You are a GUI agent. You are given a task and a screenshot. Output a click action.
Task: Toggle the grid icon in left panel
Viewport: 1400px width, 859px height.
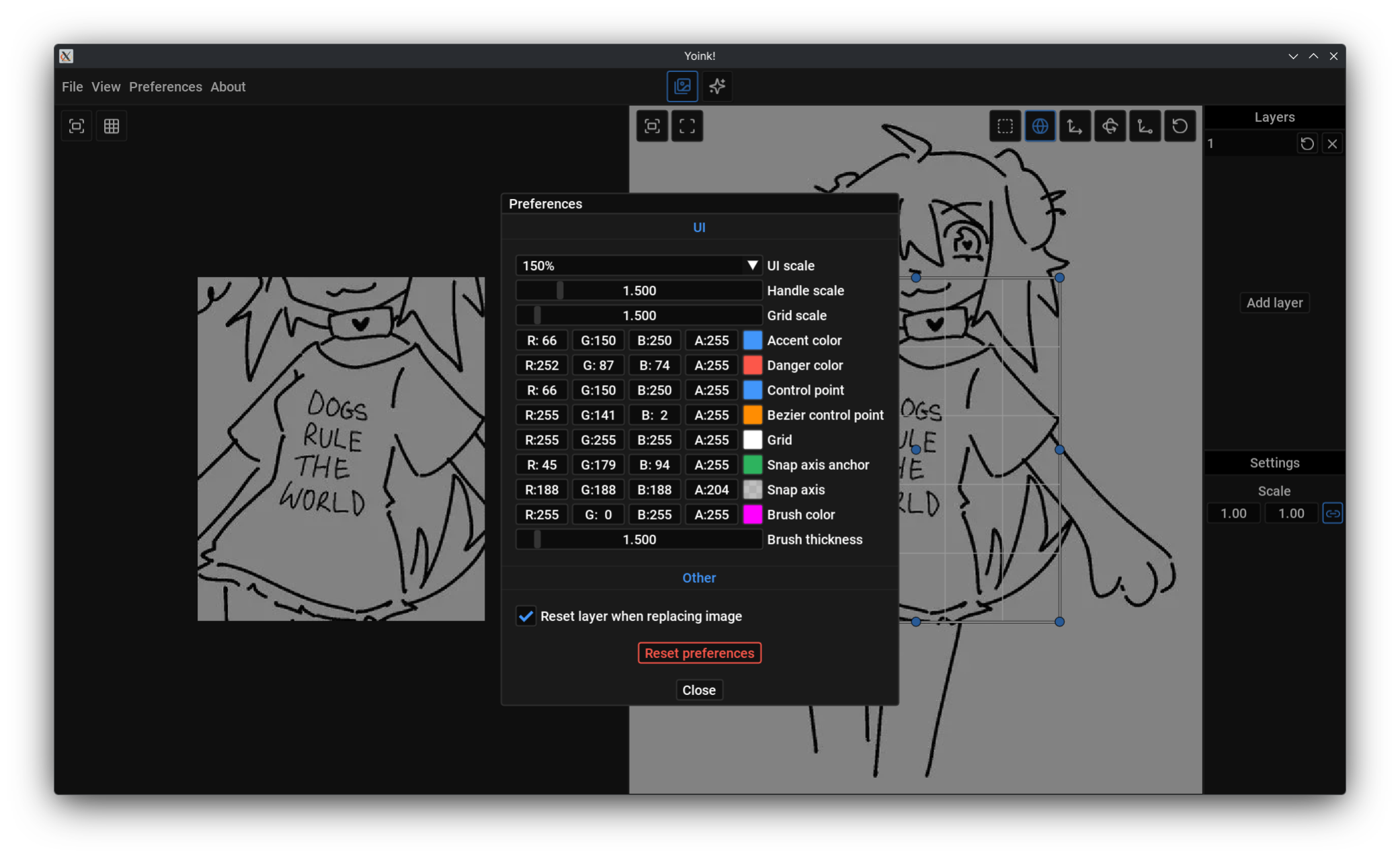pyautogui.click(x=112, y=126)
